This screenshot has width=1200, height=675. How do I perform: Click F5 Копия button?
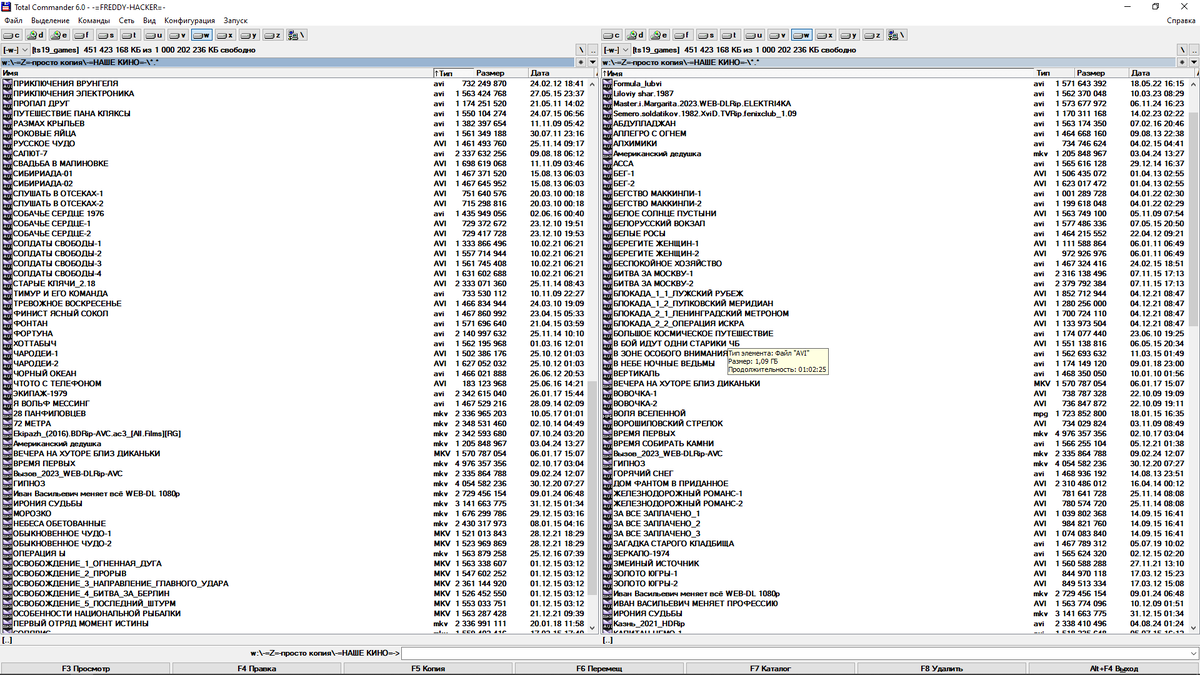tap(428, 668)
